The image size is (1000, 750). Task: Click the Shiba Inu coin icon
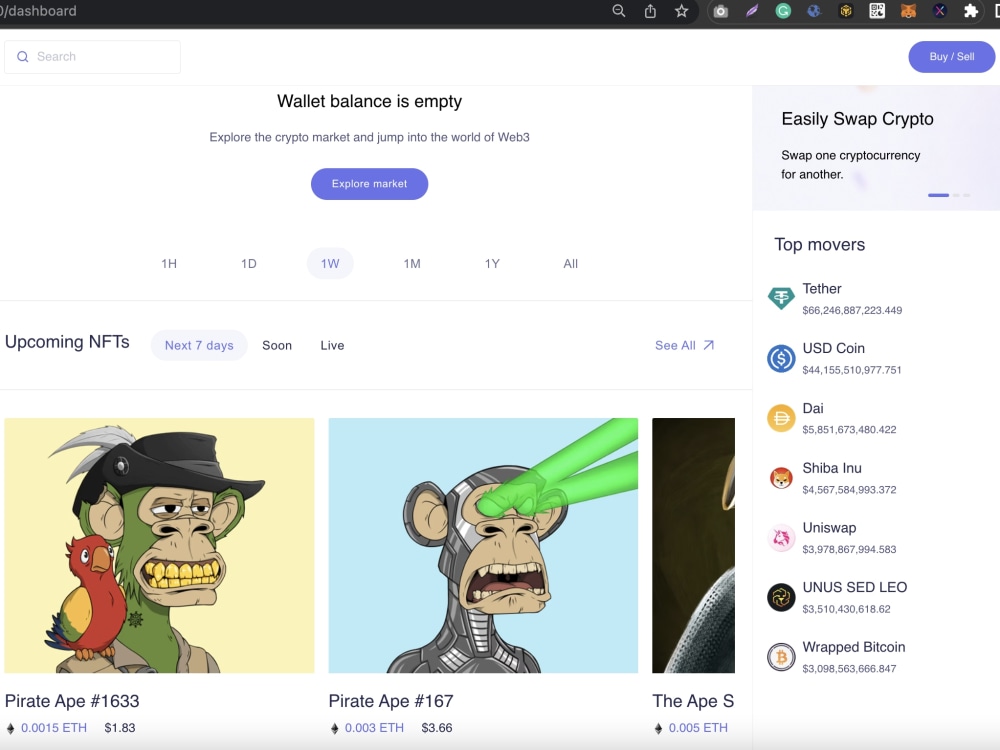[x=781, y=478]
